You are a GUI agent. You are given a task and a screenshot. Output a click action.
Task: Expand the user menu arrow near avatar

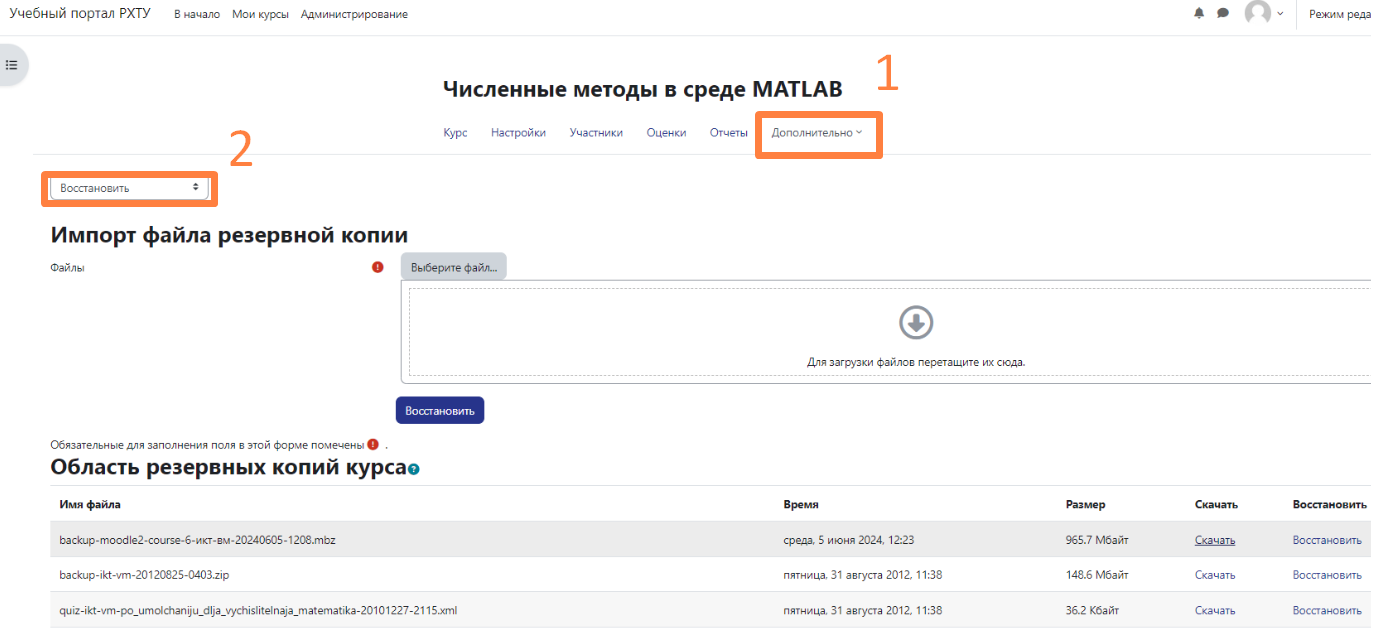tap(1280, 14)
